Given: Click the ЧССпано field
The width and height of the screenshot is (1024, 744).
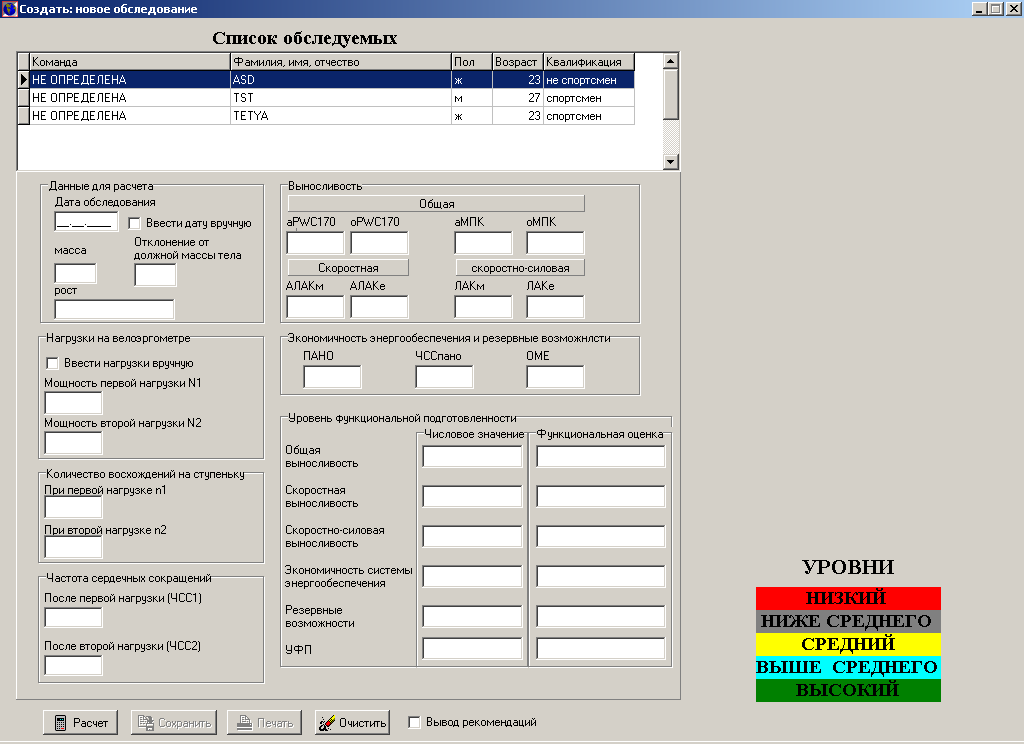Looking at the screenshot, I should (x=444, y=377).
